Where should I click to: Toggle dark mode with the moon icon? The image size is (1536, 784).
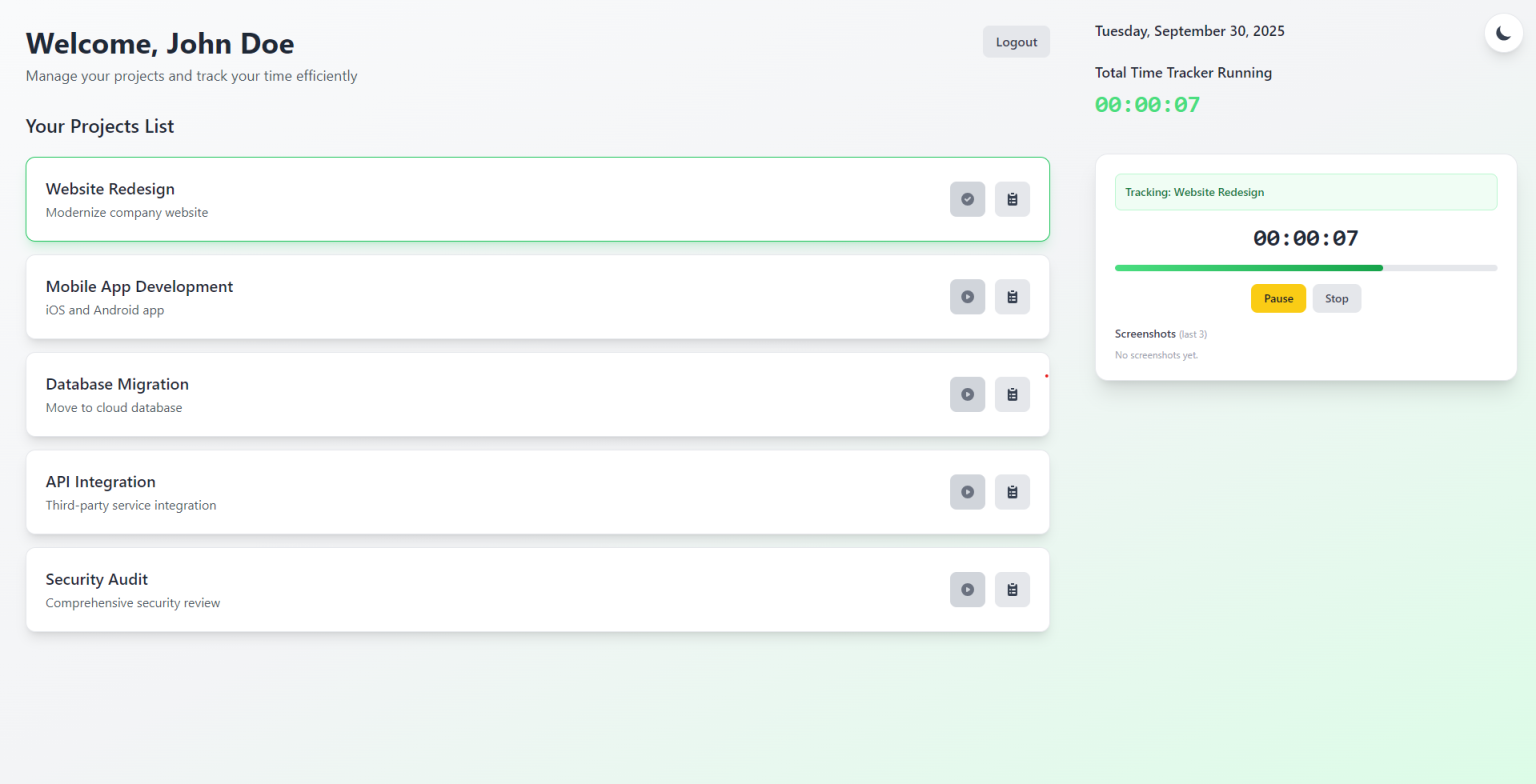click(1503, 32)
